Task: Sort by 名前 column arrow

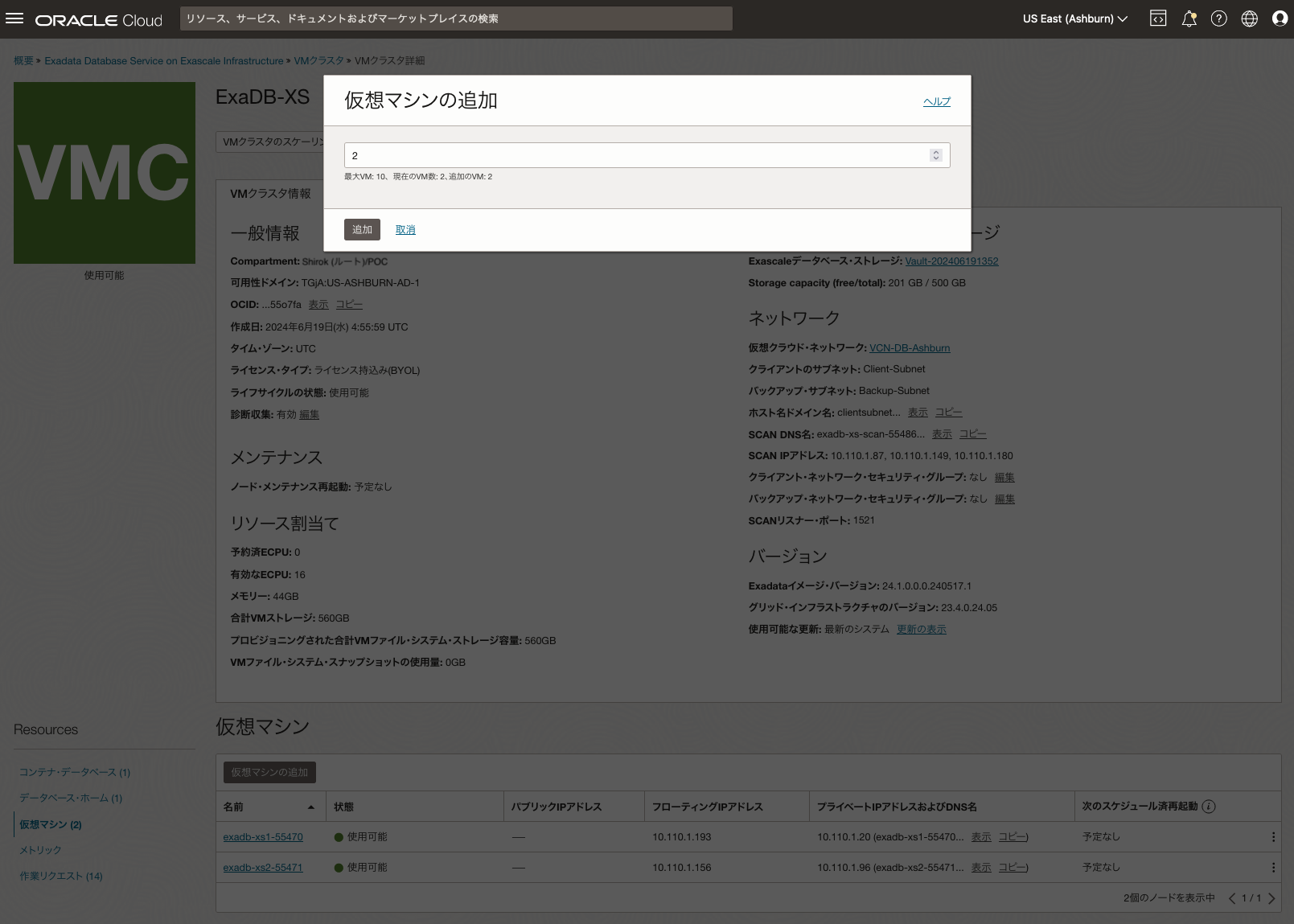Action: pos(311,807)
